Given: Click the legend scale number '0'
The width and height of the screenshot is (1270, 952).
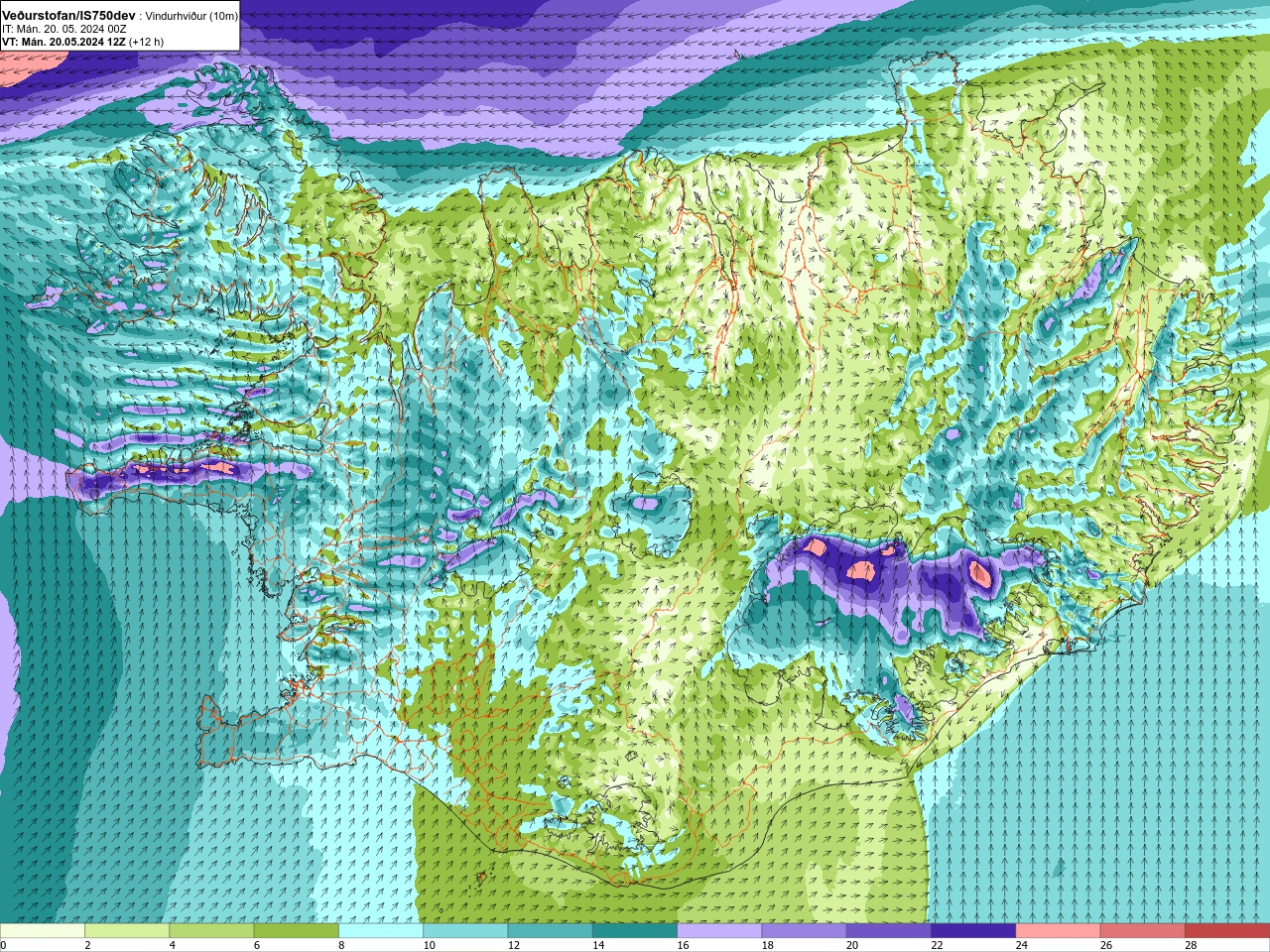Looking at the screenshot, I should point(4,945).
